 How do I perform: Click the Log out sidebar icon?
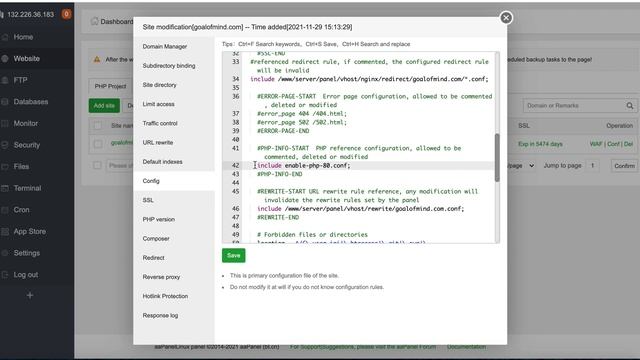5,275
